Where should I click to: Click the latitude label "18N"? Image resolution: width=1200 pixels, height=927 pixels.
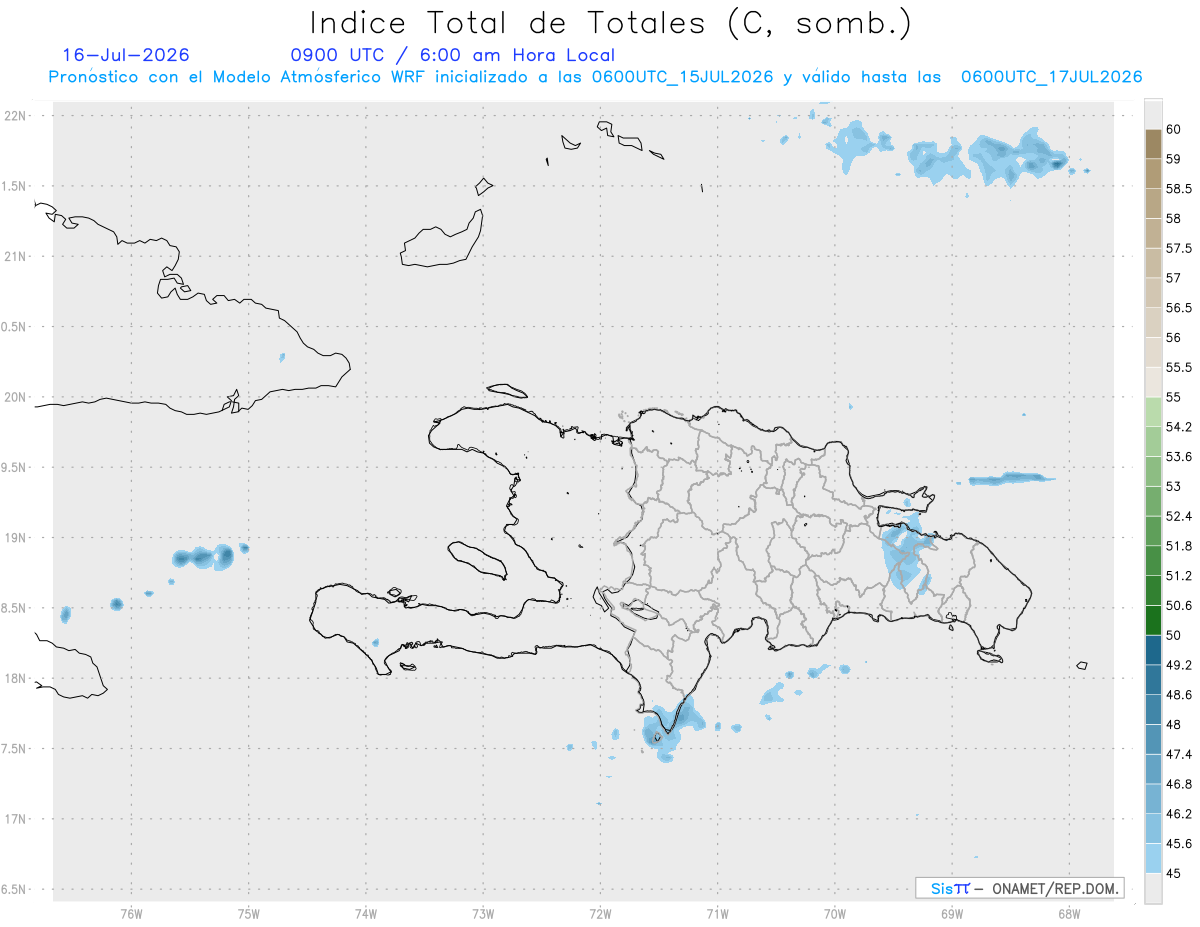point(16,679)
